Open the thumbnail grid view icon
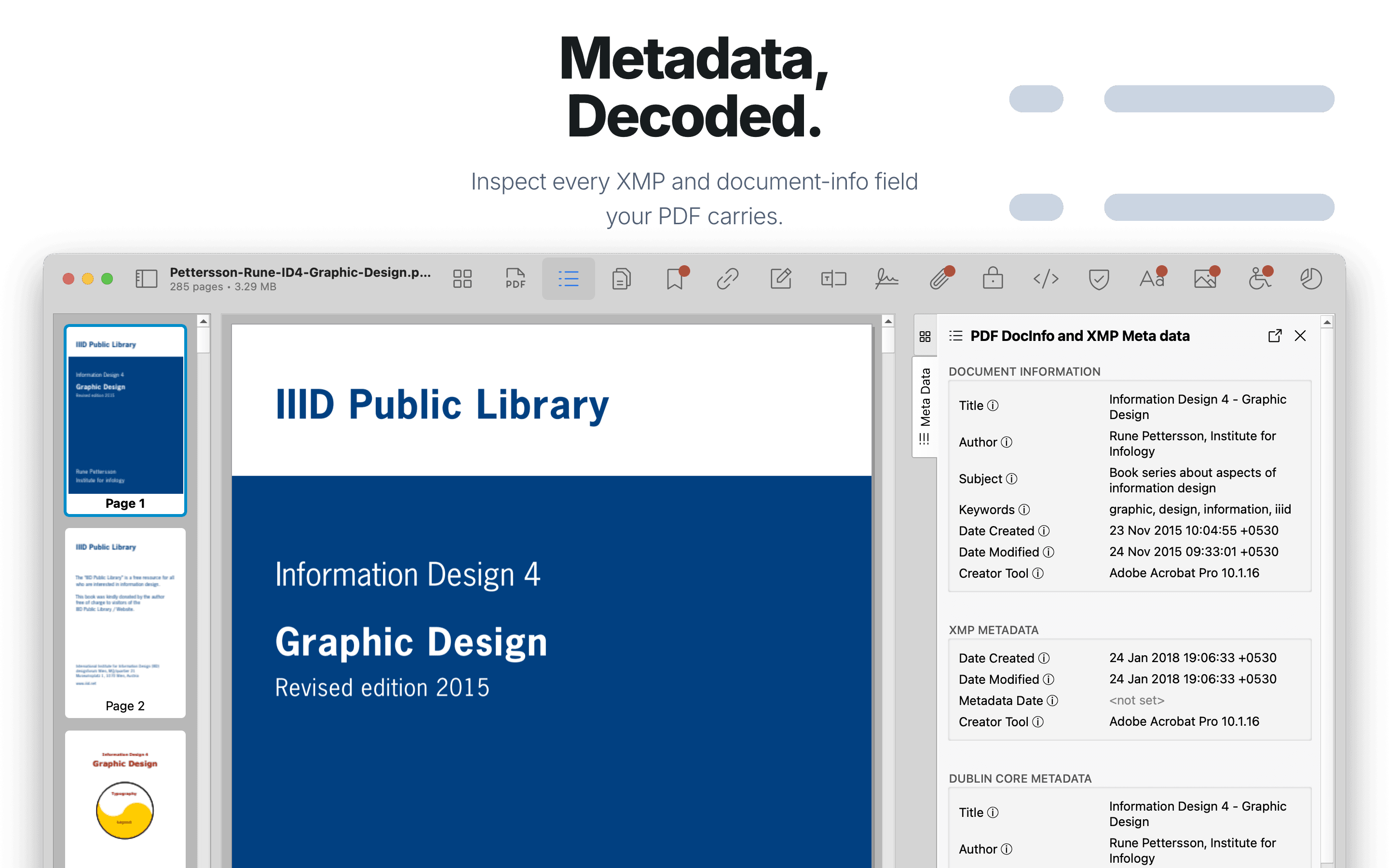The image size is (1389, 868). click(462, 279)
